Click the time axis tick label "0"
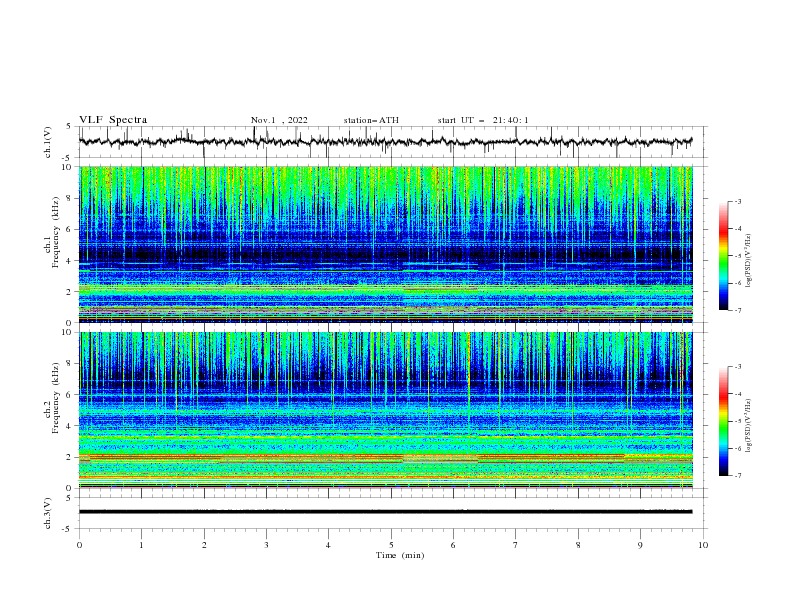792x612 pixels. click(x=79, y=545)
